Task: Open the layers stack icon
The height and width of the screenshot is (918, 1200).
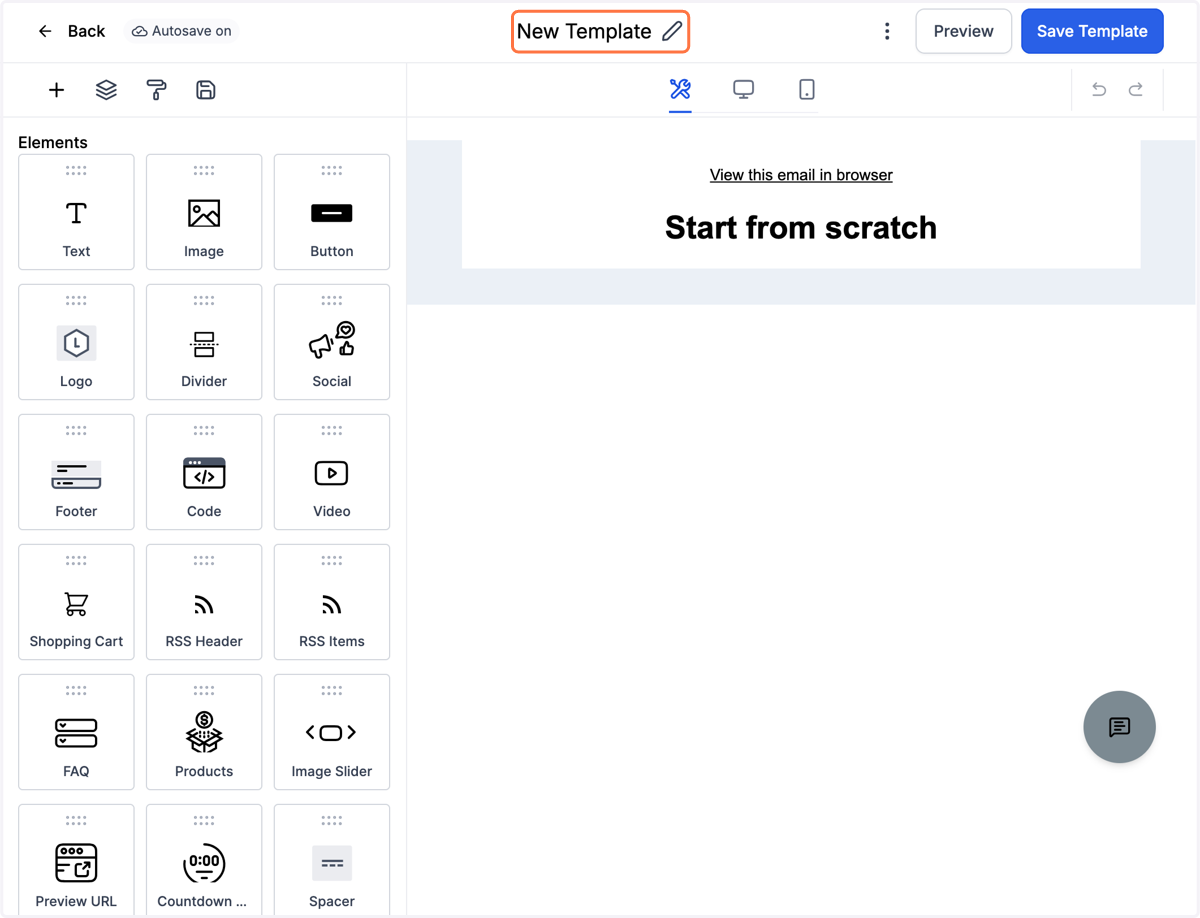Action: tap(106, 90)
